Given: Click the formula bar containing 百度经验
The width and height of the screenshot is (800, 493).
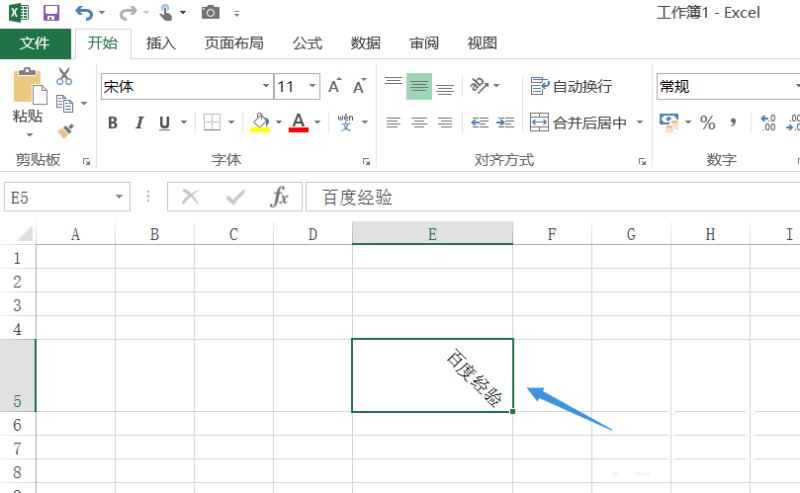Looking at the screenshot, I should [553, 197].
